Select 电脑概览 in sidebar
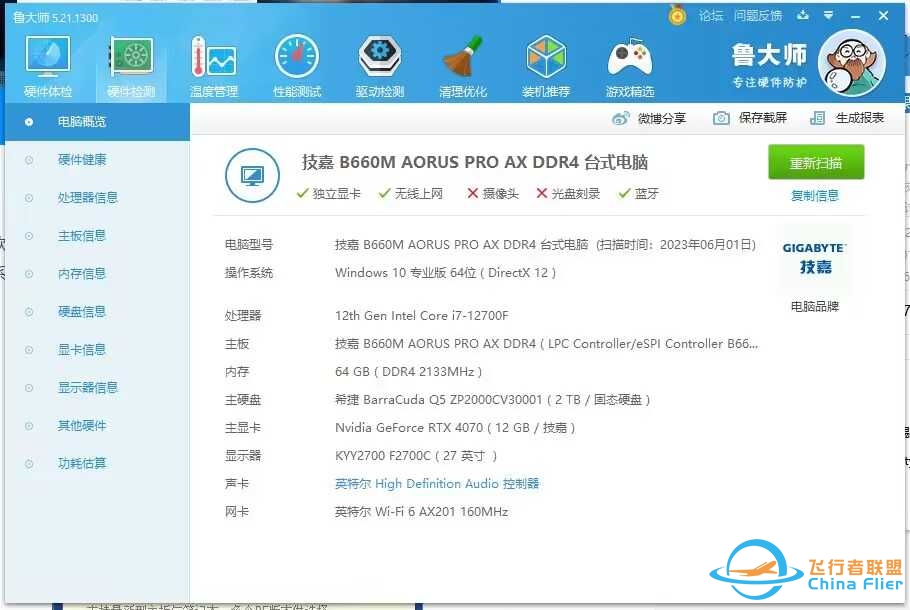Viewport: 910px width, 610px height. coord(97,122)
